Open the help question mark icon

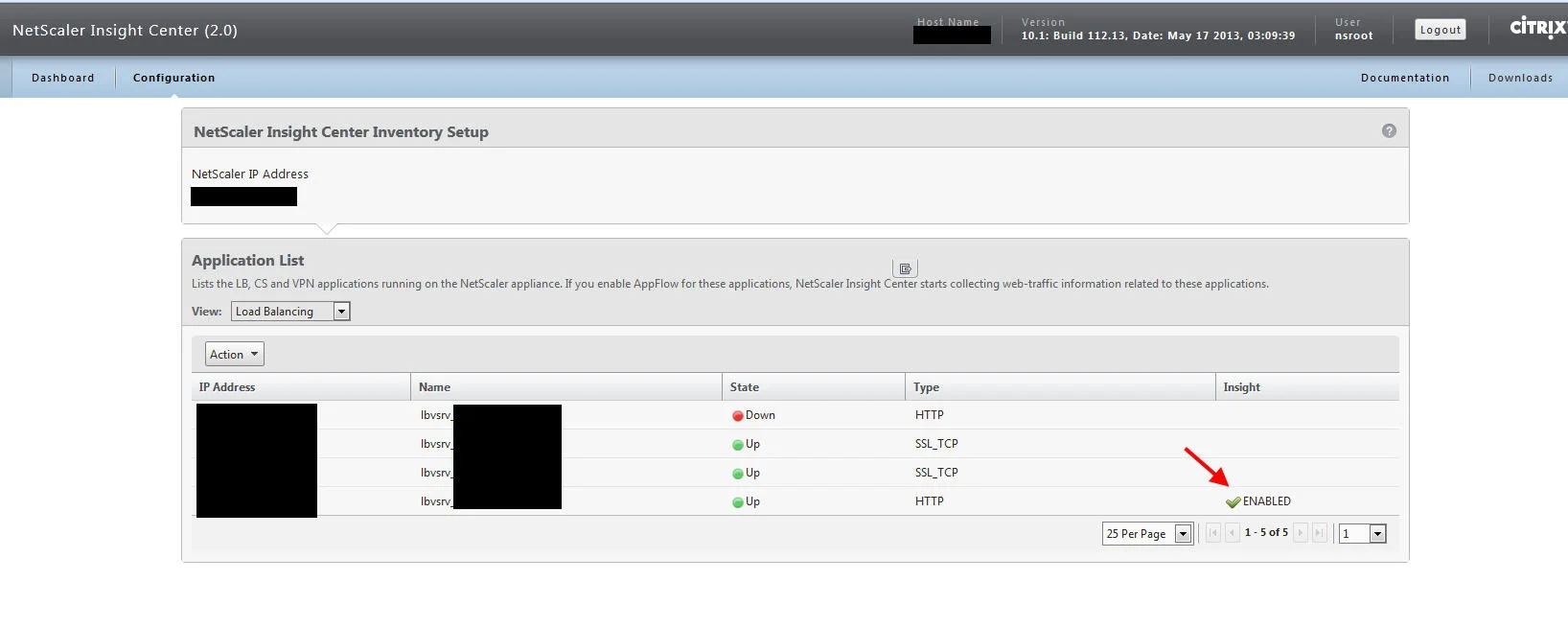point(1389,130)
